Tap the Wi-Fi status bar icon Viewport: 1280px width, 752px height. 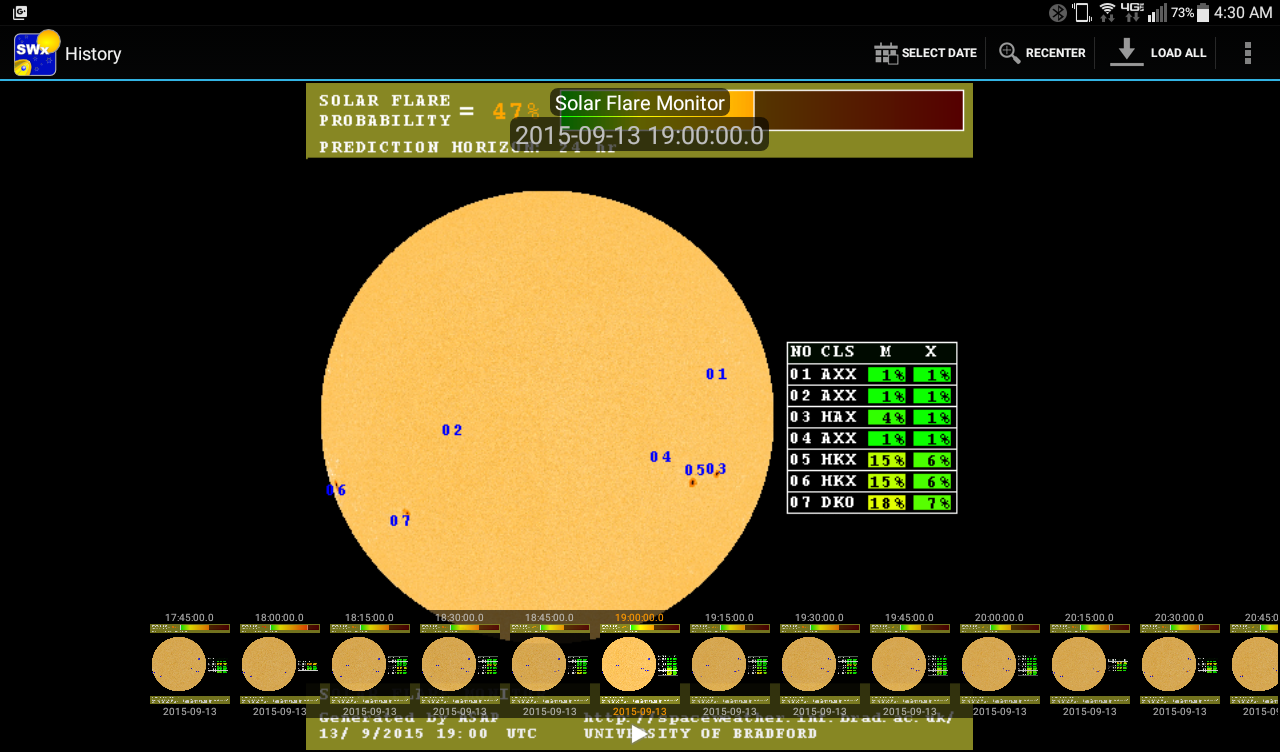[x=1107, y=12]
